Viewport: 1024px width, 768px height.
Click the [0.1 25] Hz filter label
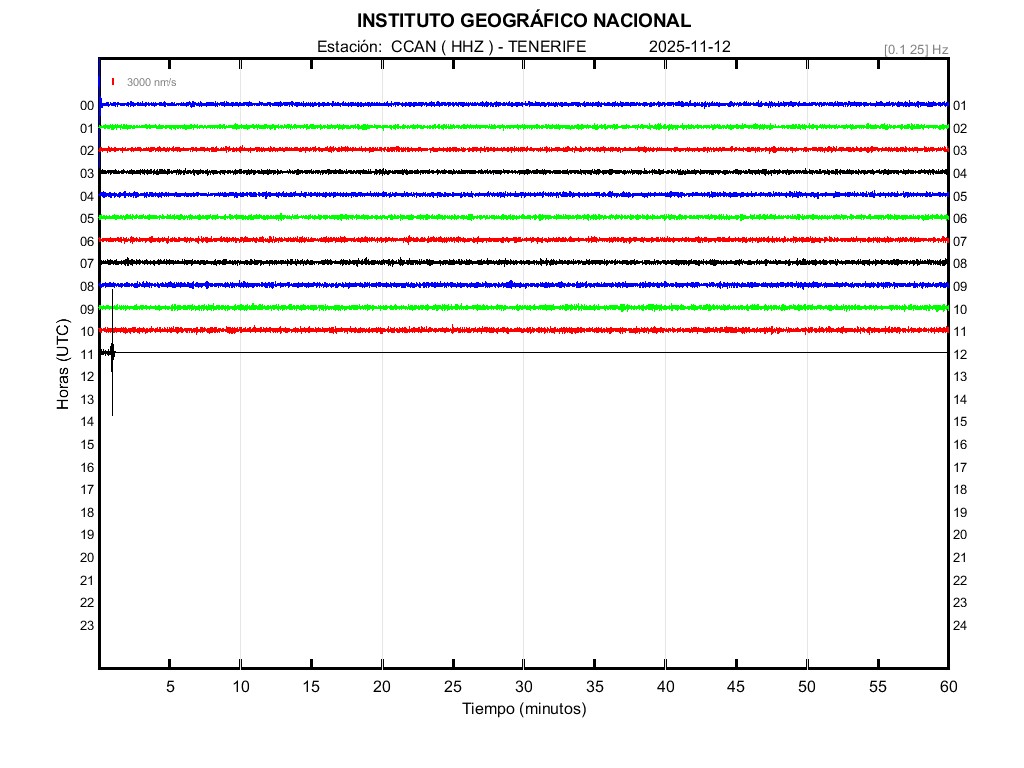pyautogui.click(x=915, y=49)
